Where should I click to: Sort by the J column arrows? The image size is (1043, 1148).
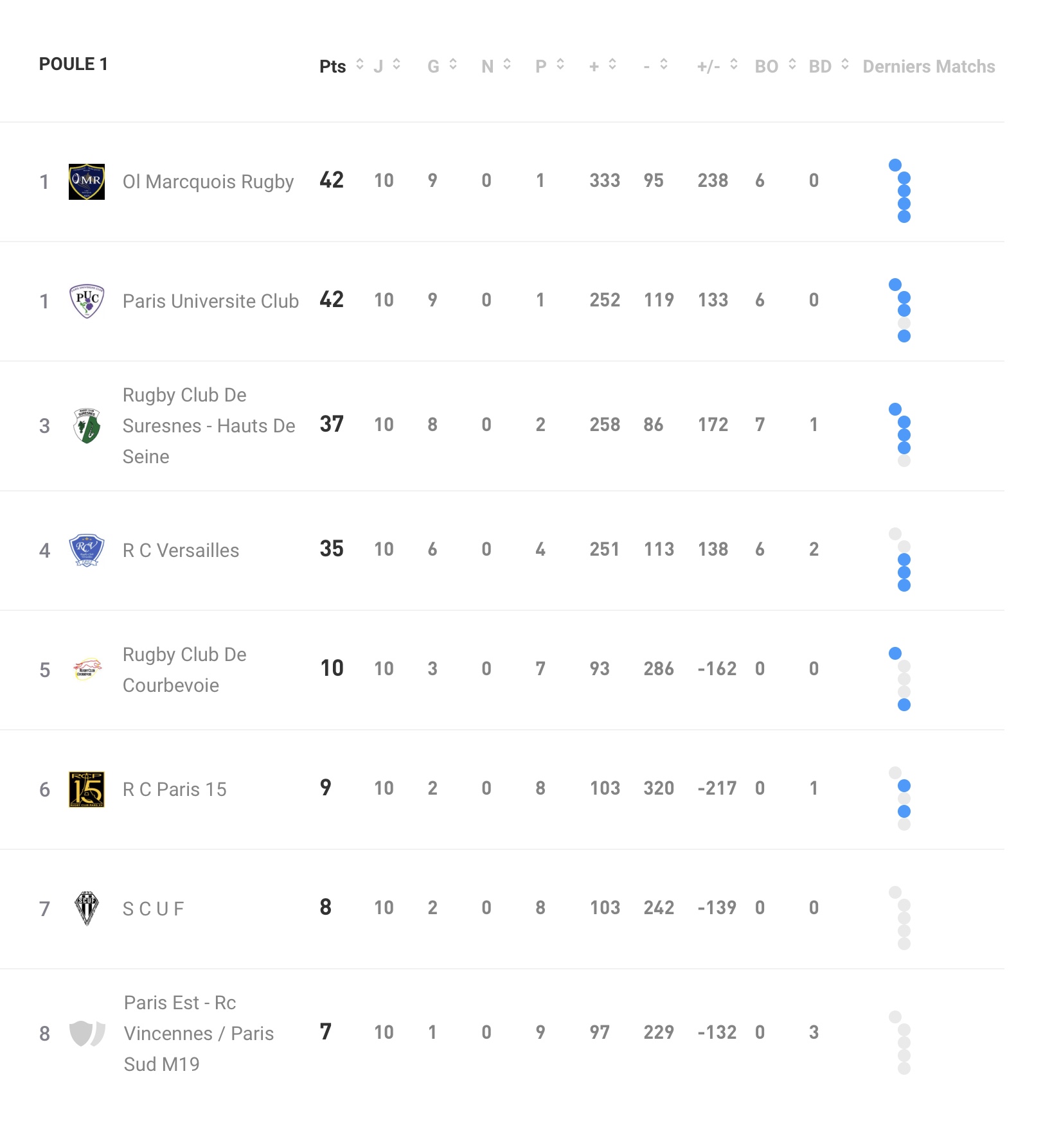(397, 64)
